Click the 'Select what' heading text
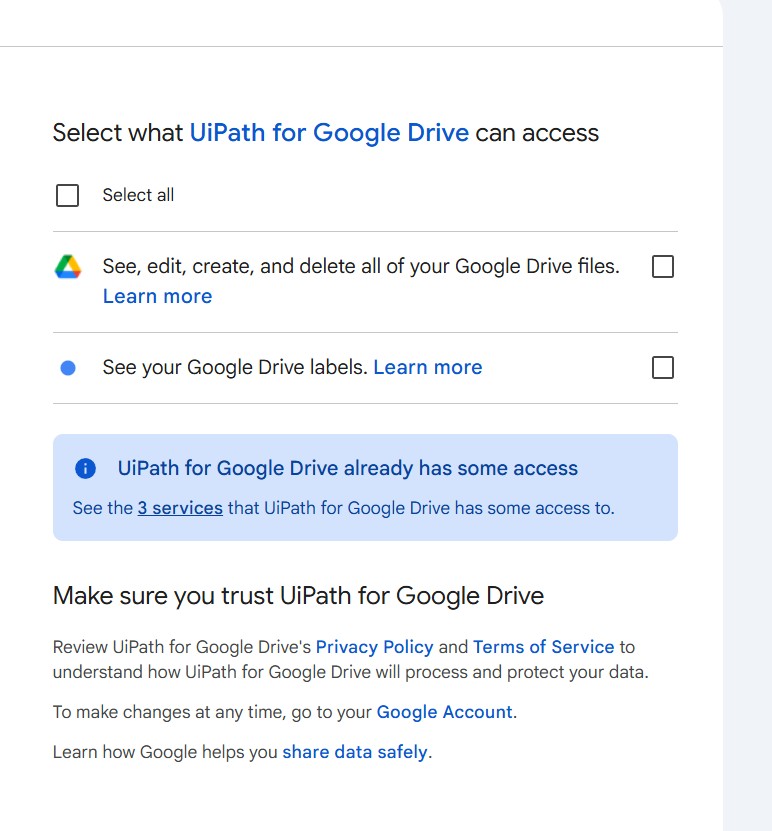This screenshot has width=772, height=831. click(x=118, y=133)
